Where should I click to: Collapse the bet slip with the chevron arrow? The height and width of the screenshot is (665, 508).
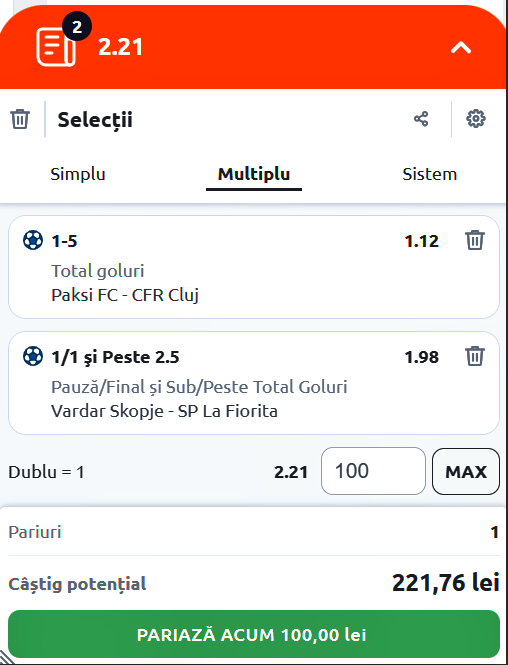tap(461, 48)
